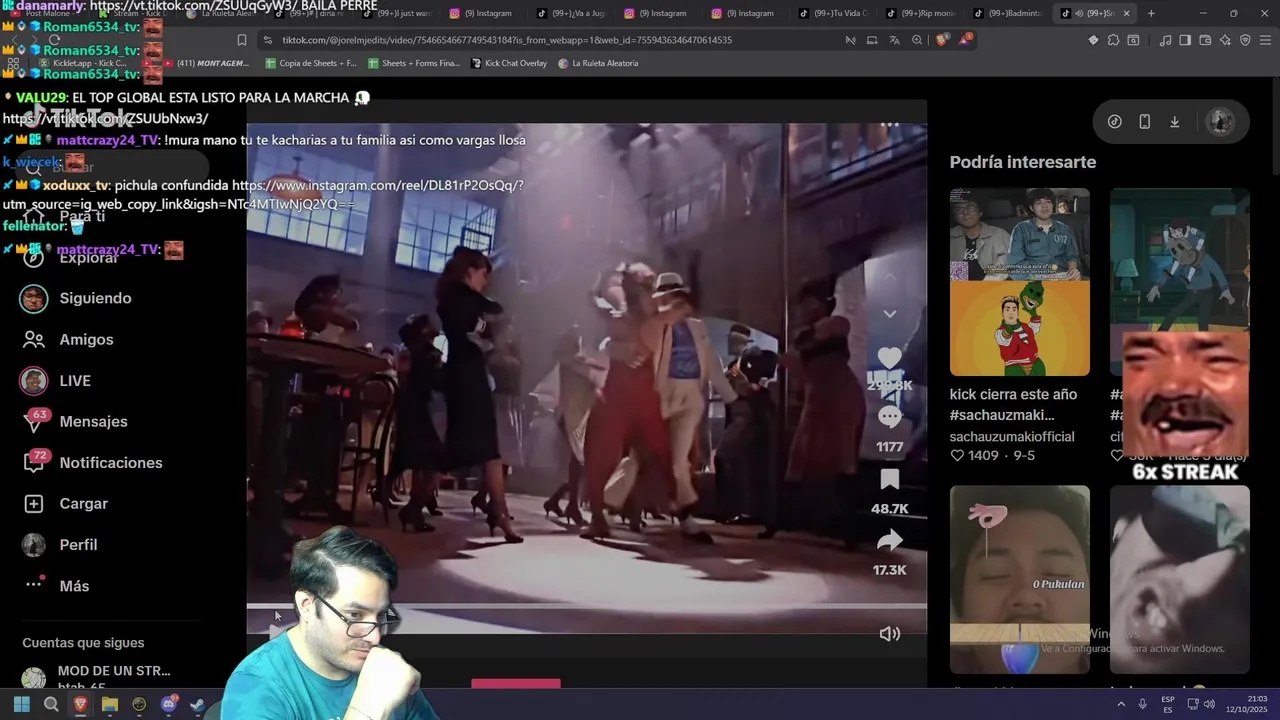This screenshot has height=720, width=1280.
Task: Open the Brave VPN shield icon
Action: click(1245, 40)
